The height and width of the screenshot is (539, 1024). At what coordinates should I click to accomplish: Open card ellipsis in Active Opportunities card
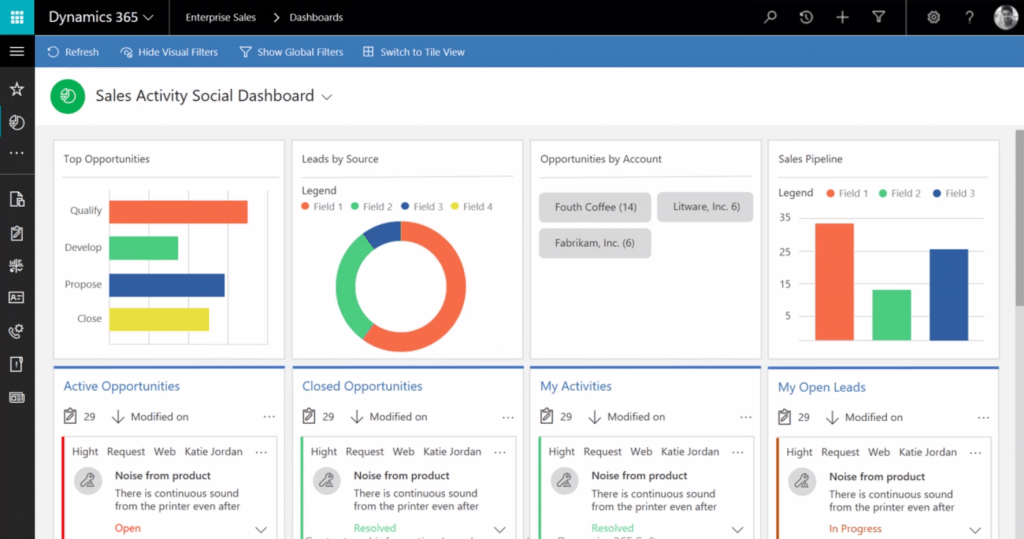(x=261, y=452)
